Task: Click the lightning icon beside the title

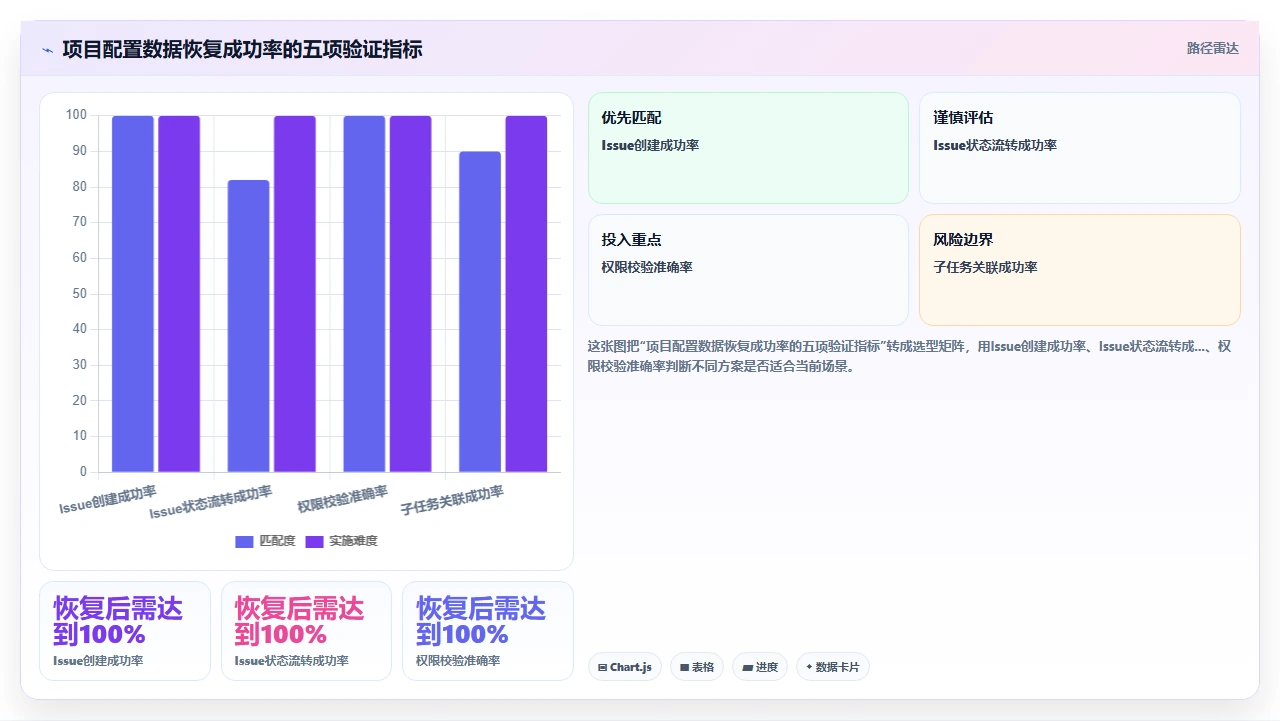Action: 47,49
